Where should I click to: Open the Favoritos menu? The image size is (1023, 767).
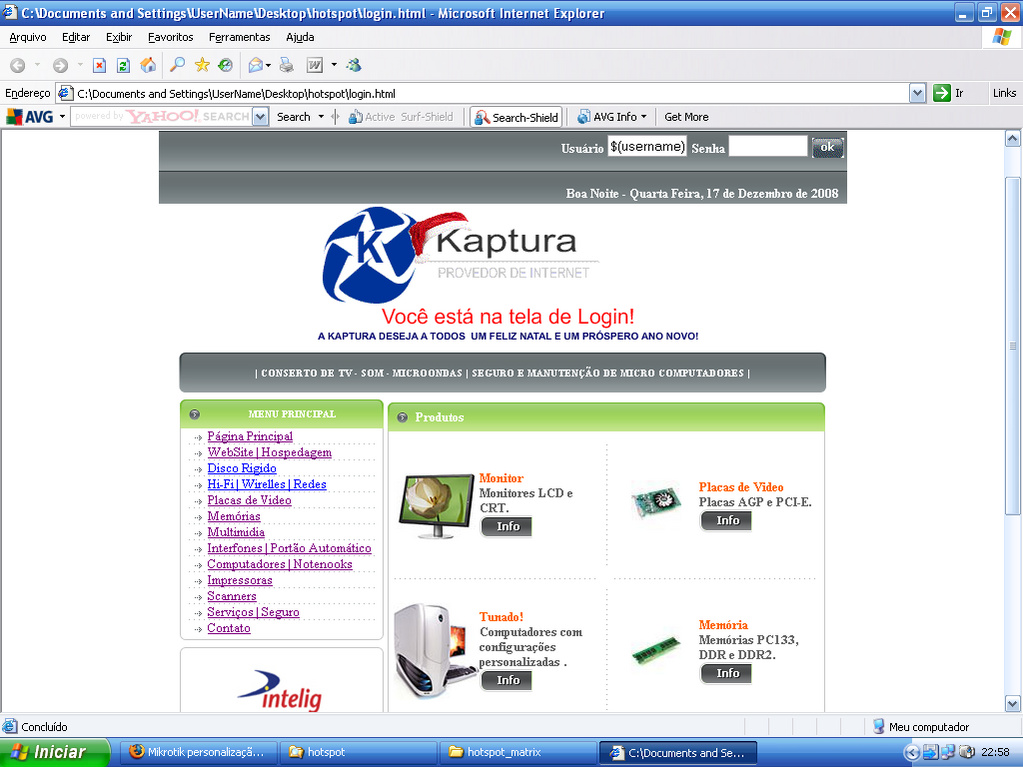[170, 37]
